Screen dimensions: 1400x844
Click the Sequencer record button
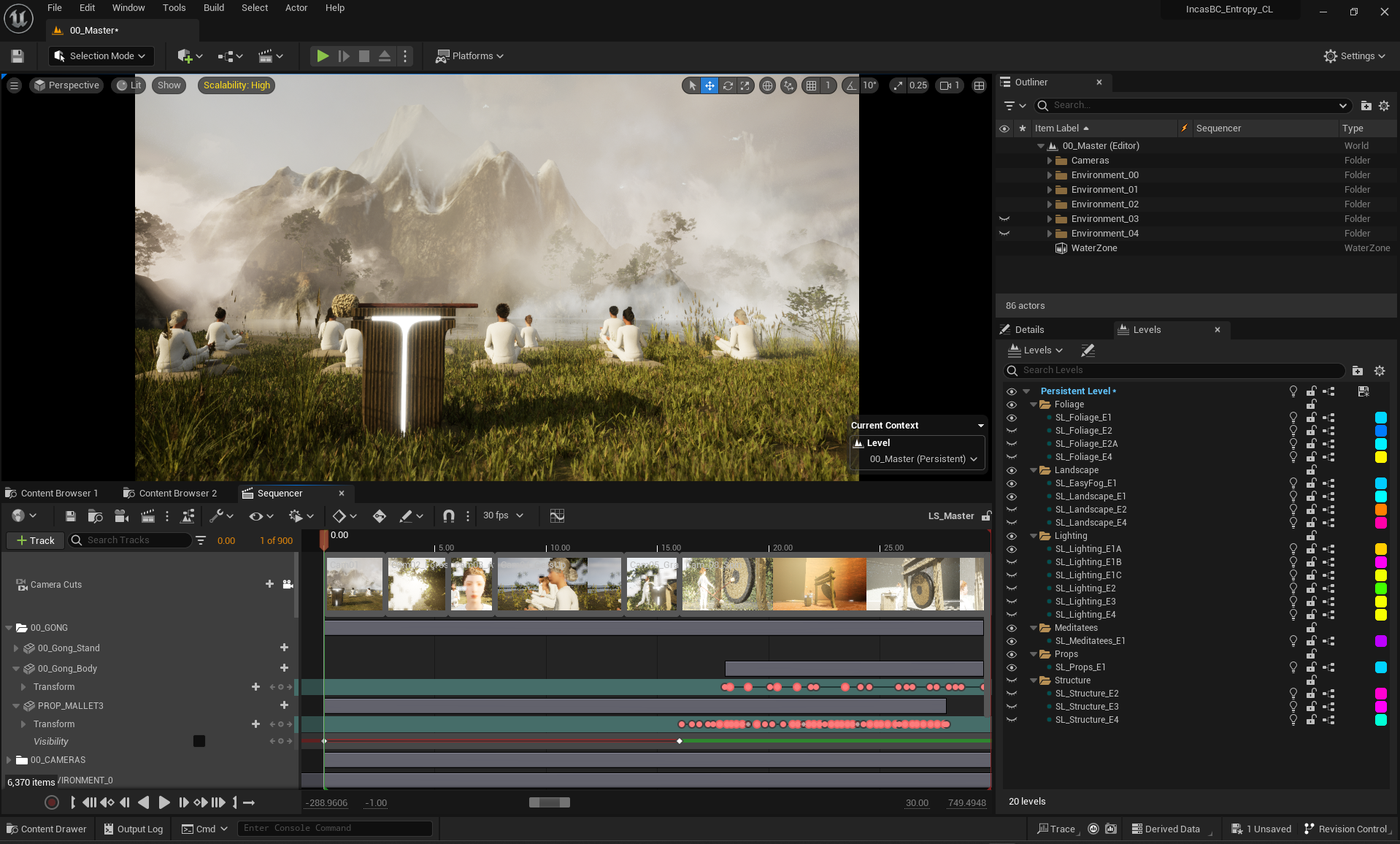click(51, 802)
